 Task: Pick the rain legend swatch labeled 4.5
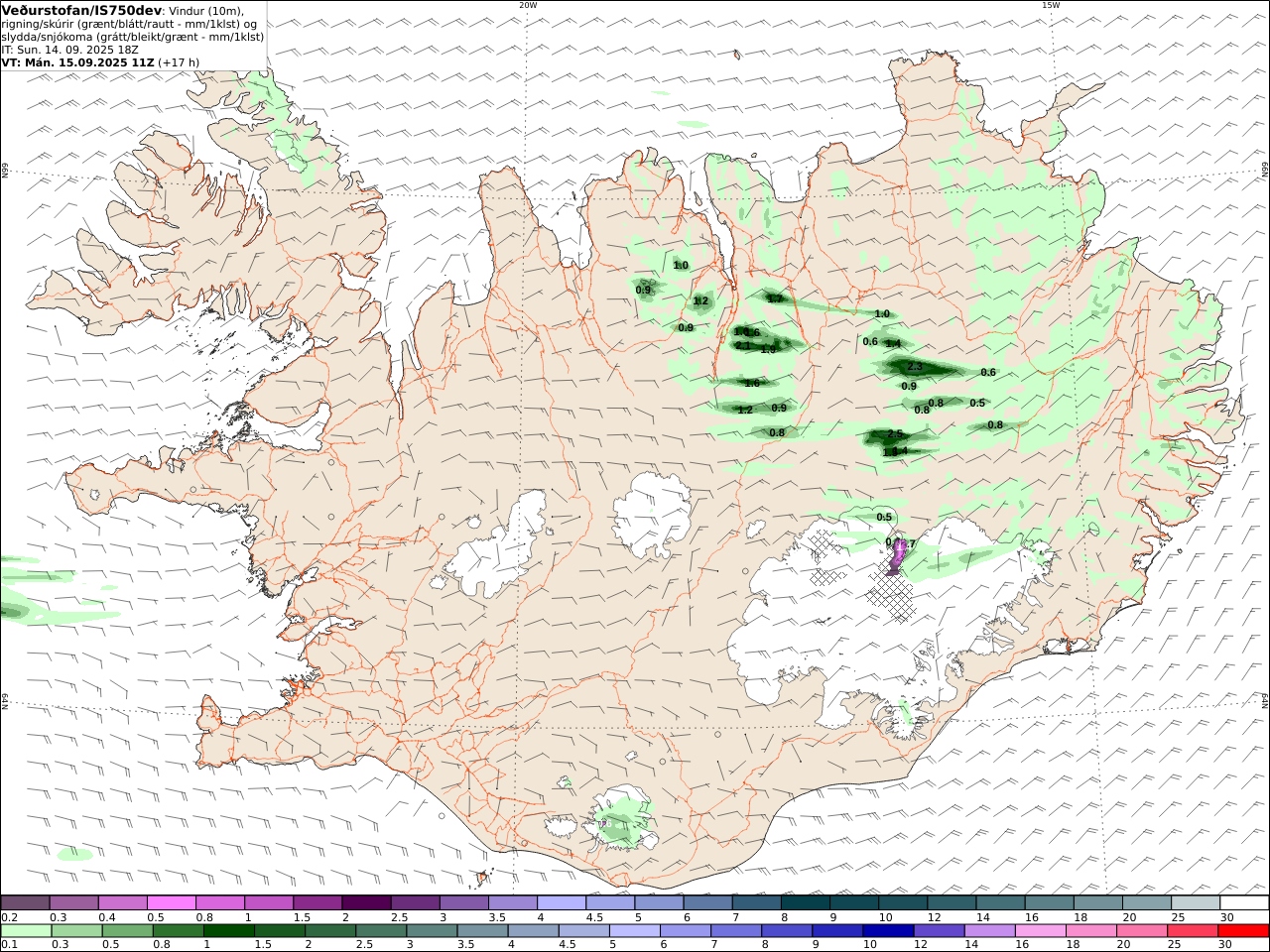click(583, 931)
